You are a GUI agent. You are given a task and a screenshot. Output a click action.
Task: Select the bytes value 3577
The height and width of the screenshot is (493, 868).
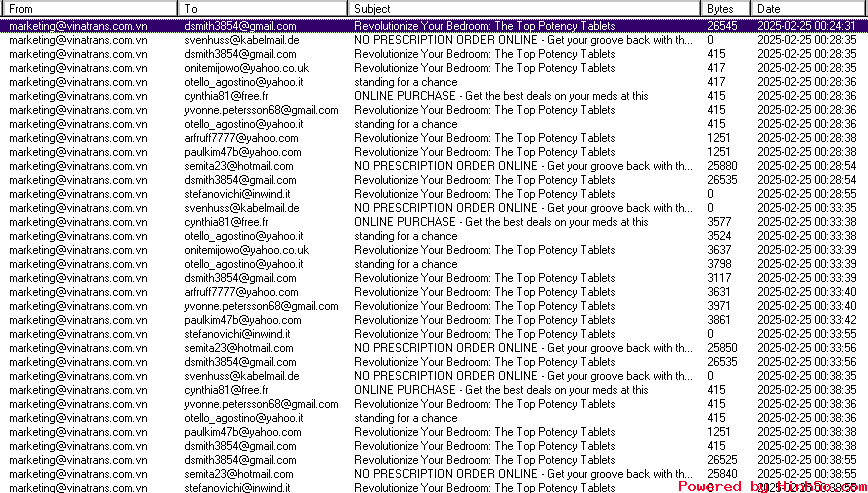click(720, 222)
